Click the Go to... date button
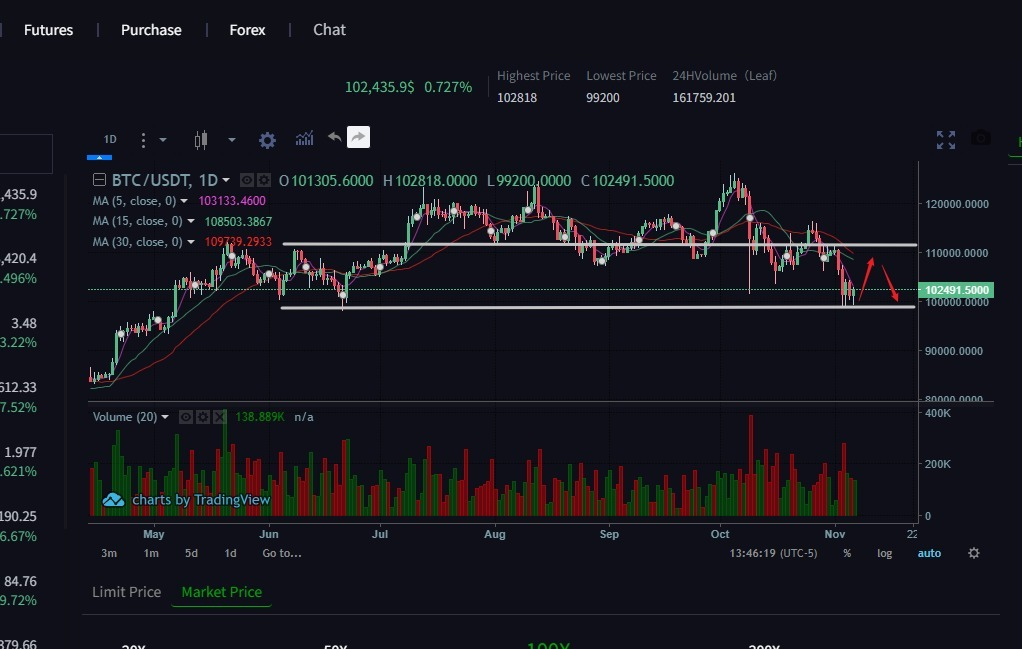This screenshot has width=1022, height=649. click(x=281, y=553)
